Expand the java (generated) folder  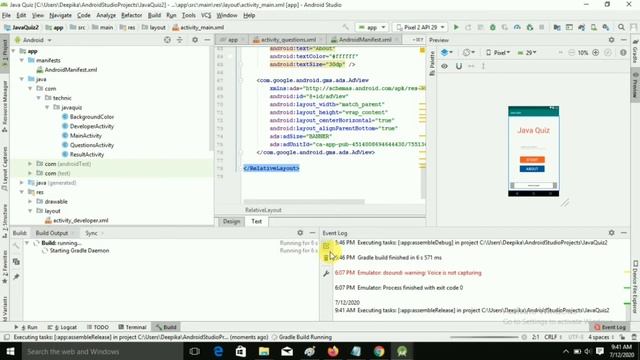[22, 182]
